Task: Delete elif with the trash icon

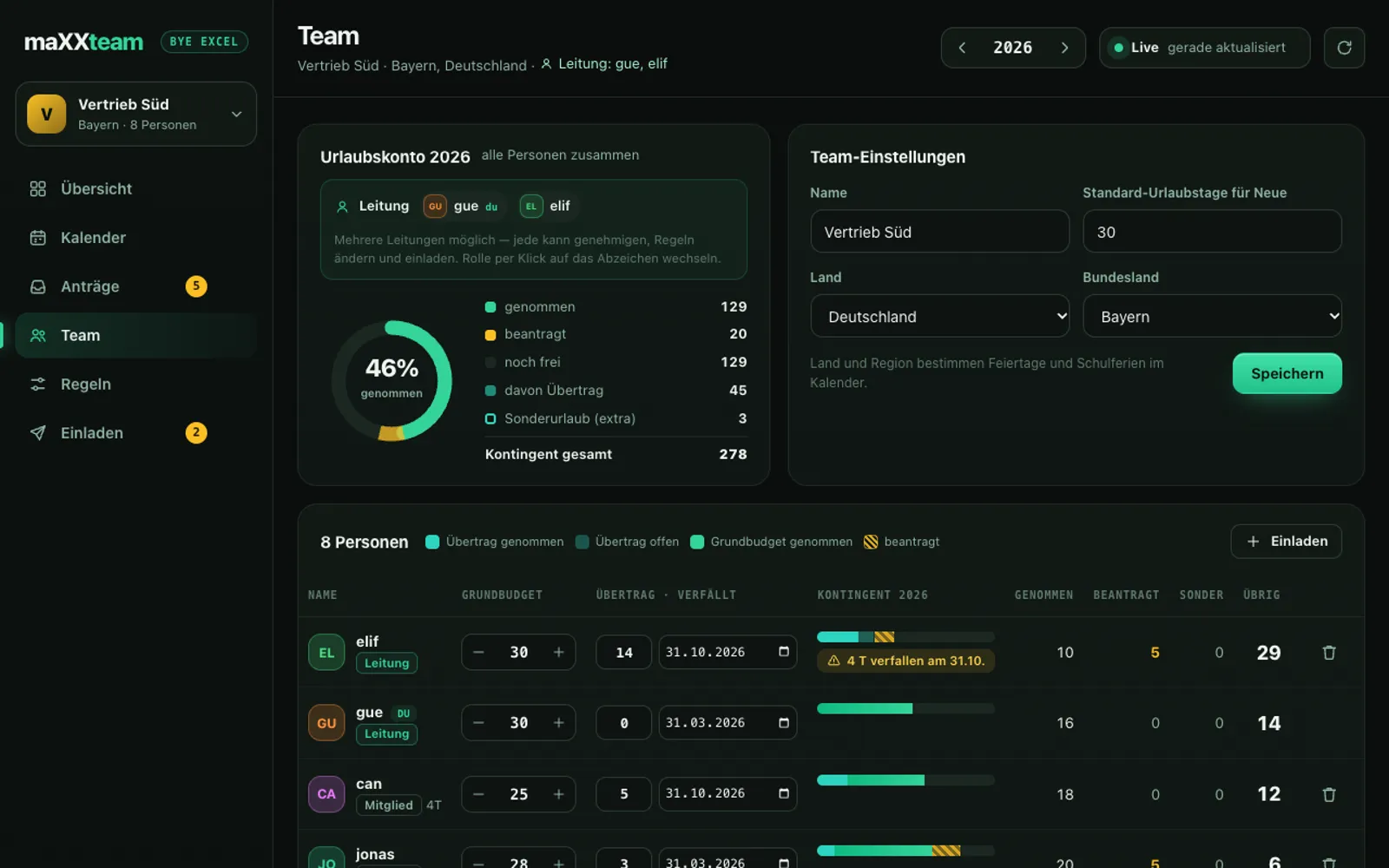Action: [x=1328, y=653]
